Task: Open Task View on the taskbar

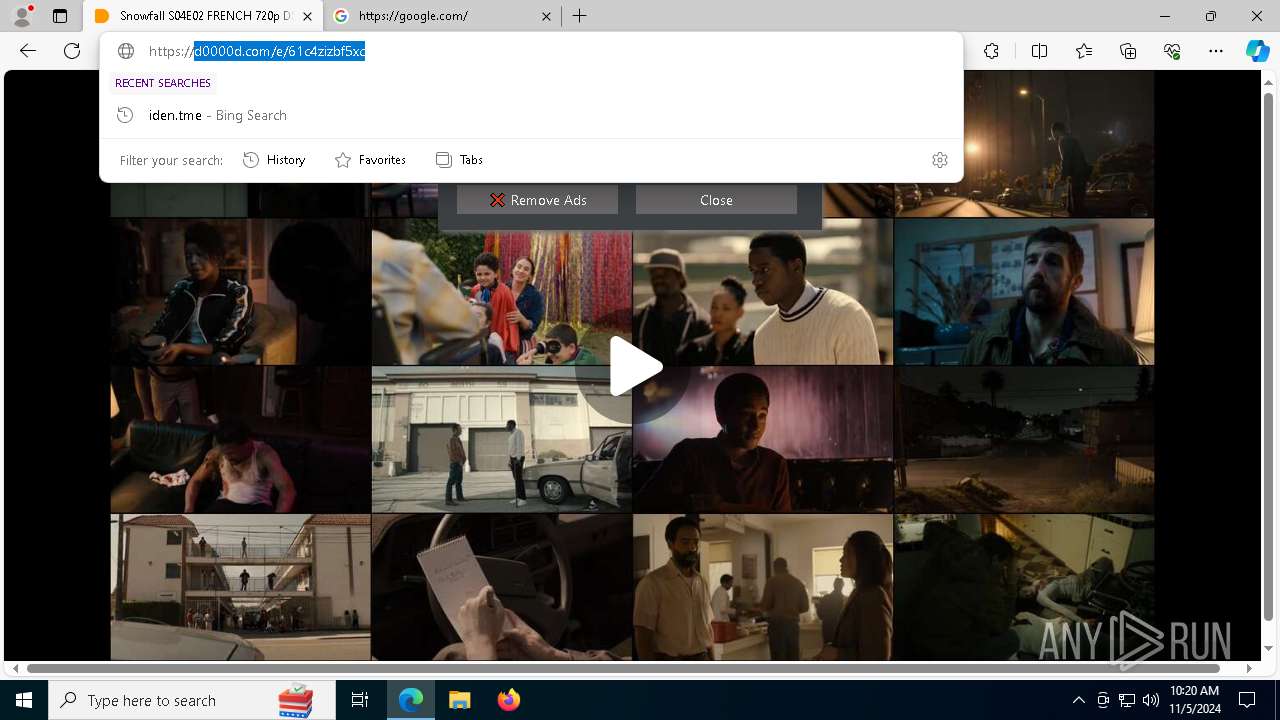Action: coord(360,700)
